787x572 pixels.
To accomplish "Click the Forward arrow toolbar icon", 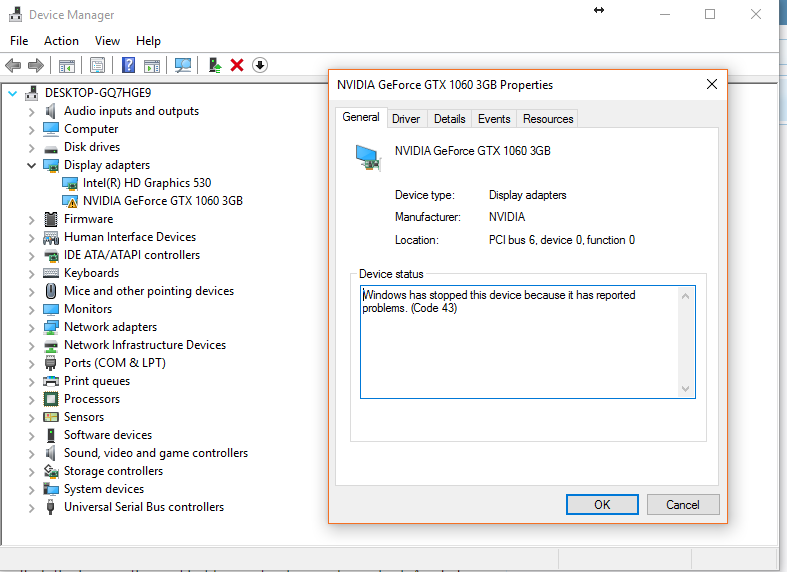I will pyautogui.click(x=36, y=65).
